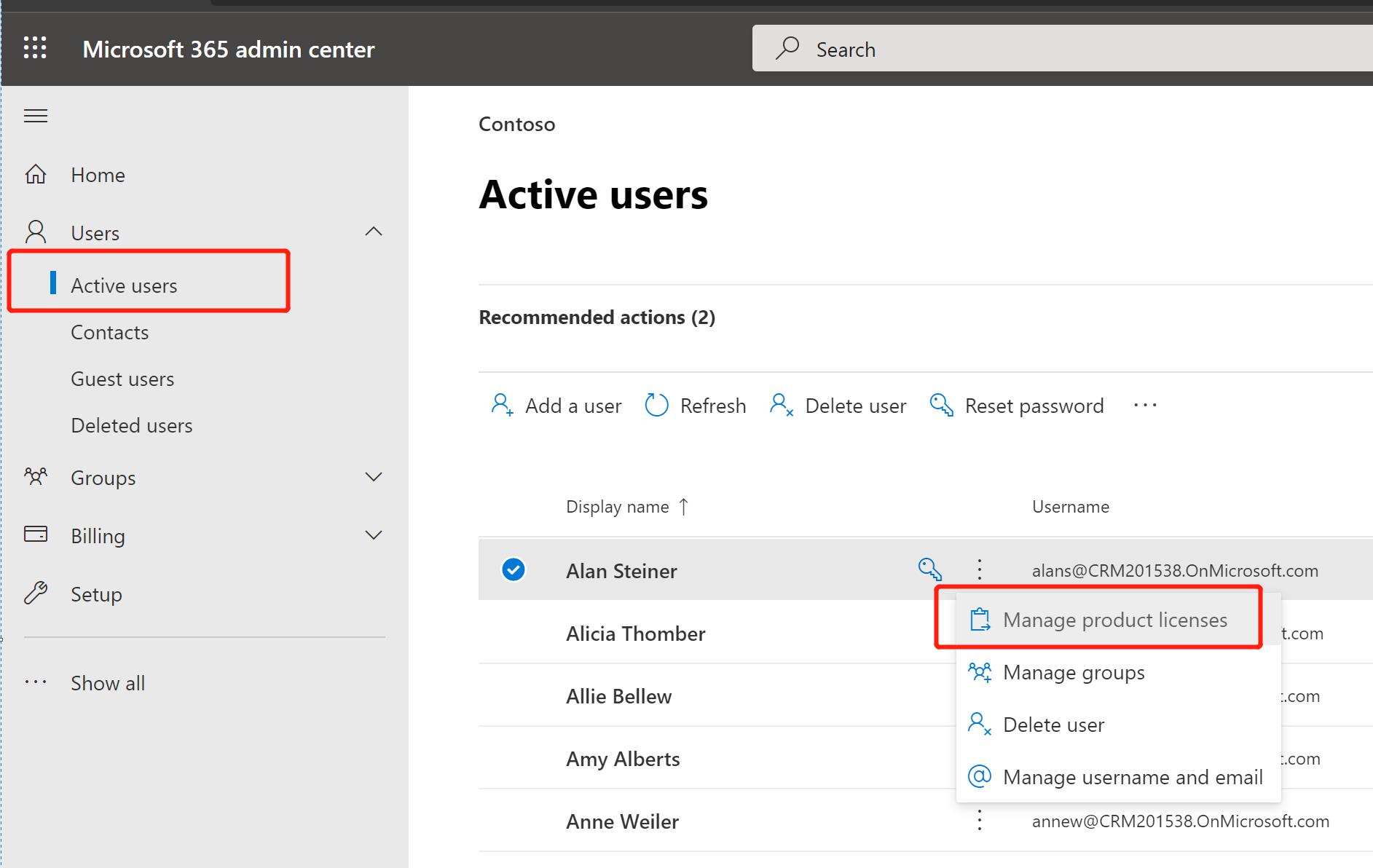The image size is (1373, 868).
Task: Click alans@CRM201538.OnMicrosoft.com username
Action: (1175, 570)
